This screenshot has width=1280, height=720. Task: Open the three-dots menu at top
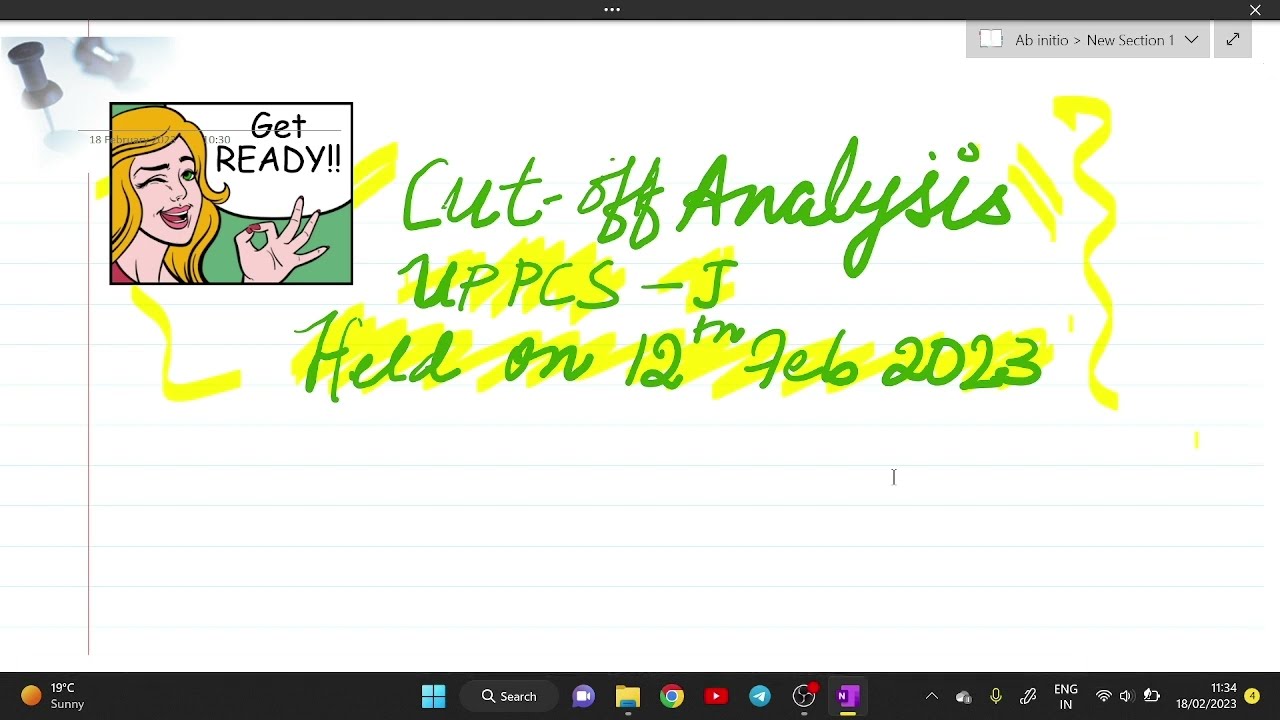tap(612, 9)
